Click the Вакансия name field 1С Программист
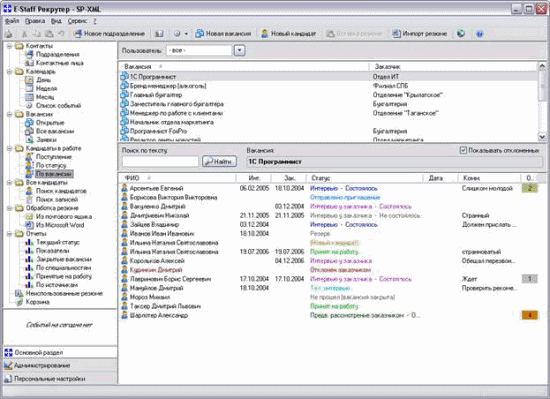Viewport: 550px width, 399px height. click(394, 162)
